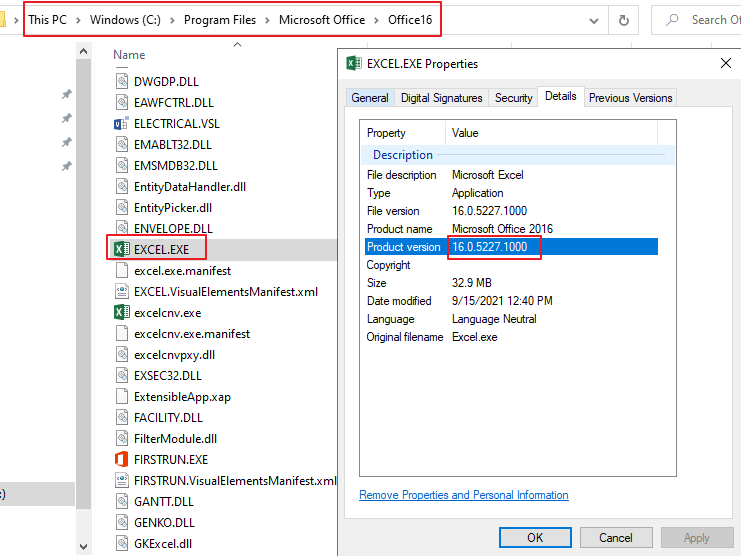Close the EXCEL.EXE Properties dialog
Screen dimensions: 741x556
725,63
